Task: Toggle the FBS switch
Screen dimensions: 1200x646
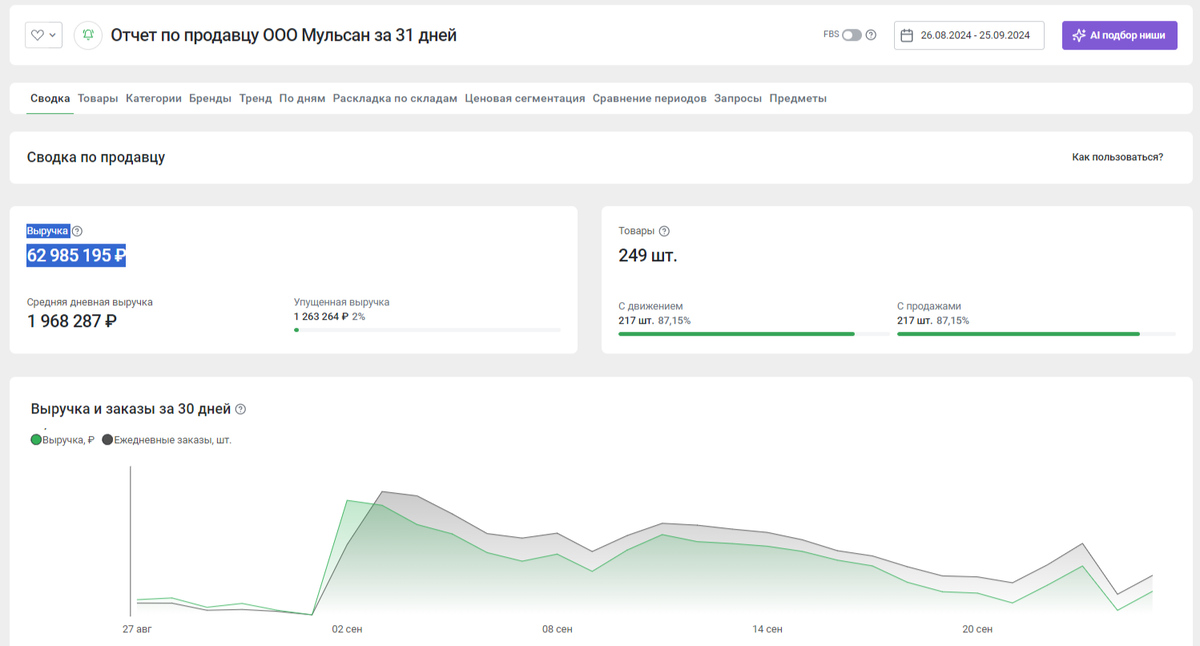Action: 851,35
